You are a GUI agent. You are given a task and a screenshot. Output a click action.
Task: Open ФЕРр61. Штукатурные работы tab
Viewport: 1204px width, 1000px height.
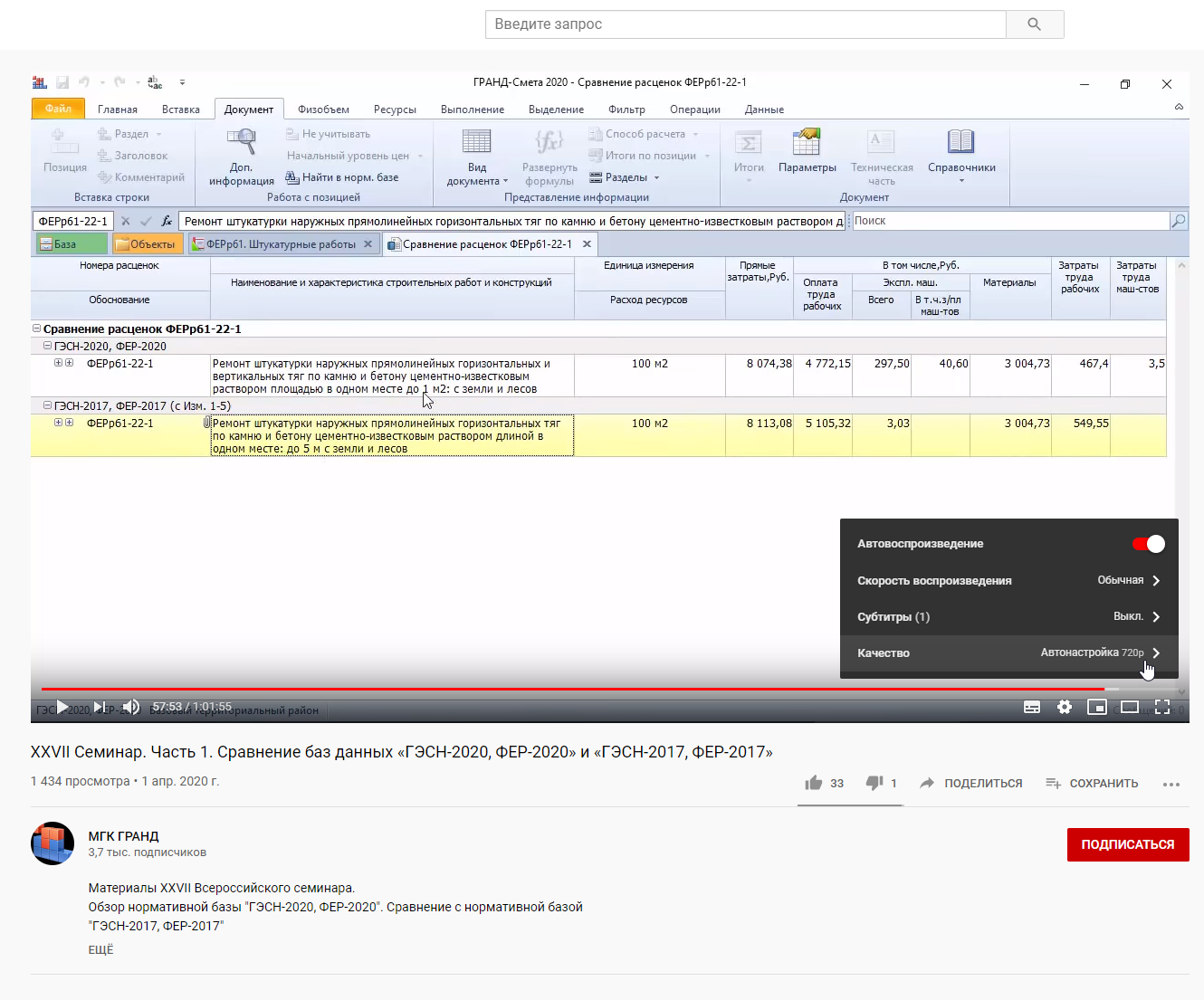click(x=281, y=244)
